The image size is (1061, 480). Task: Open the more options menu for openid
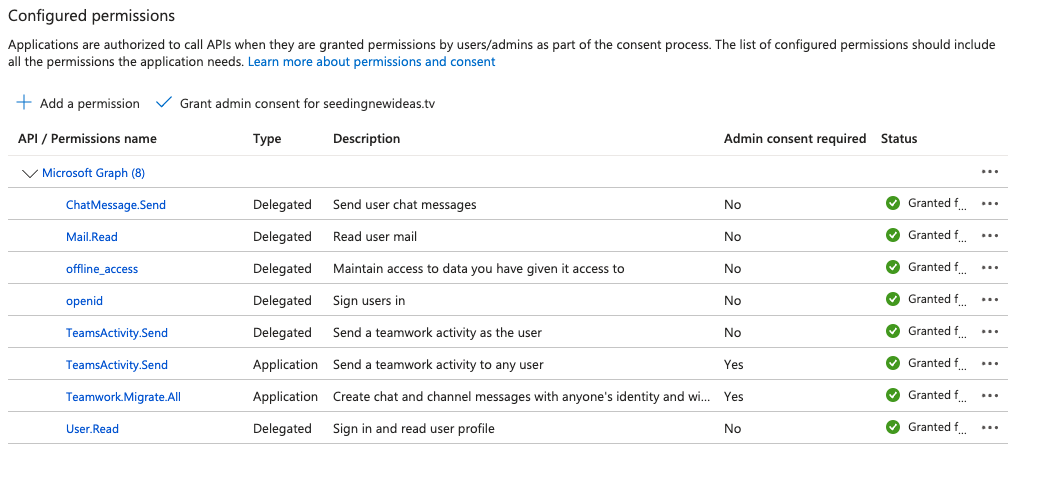click(990, 300)
